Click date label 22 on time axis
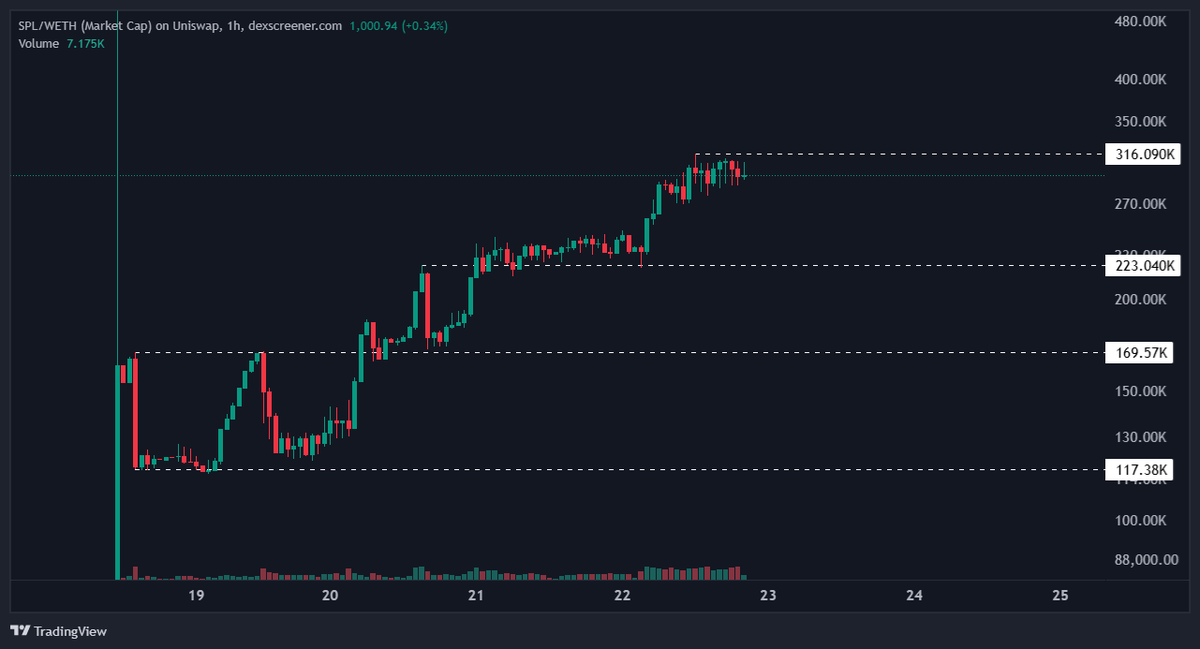 coord(622,596)
